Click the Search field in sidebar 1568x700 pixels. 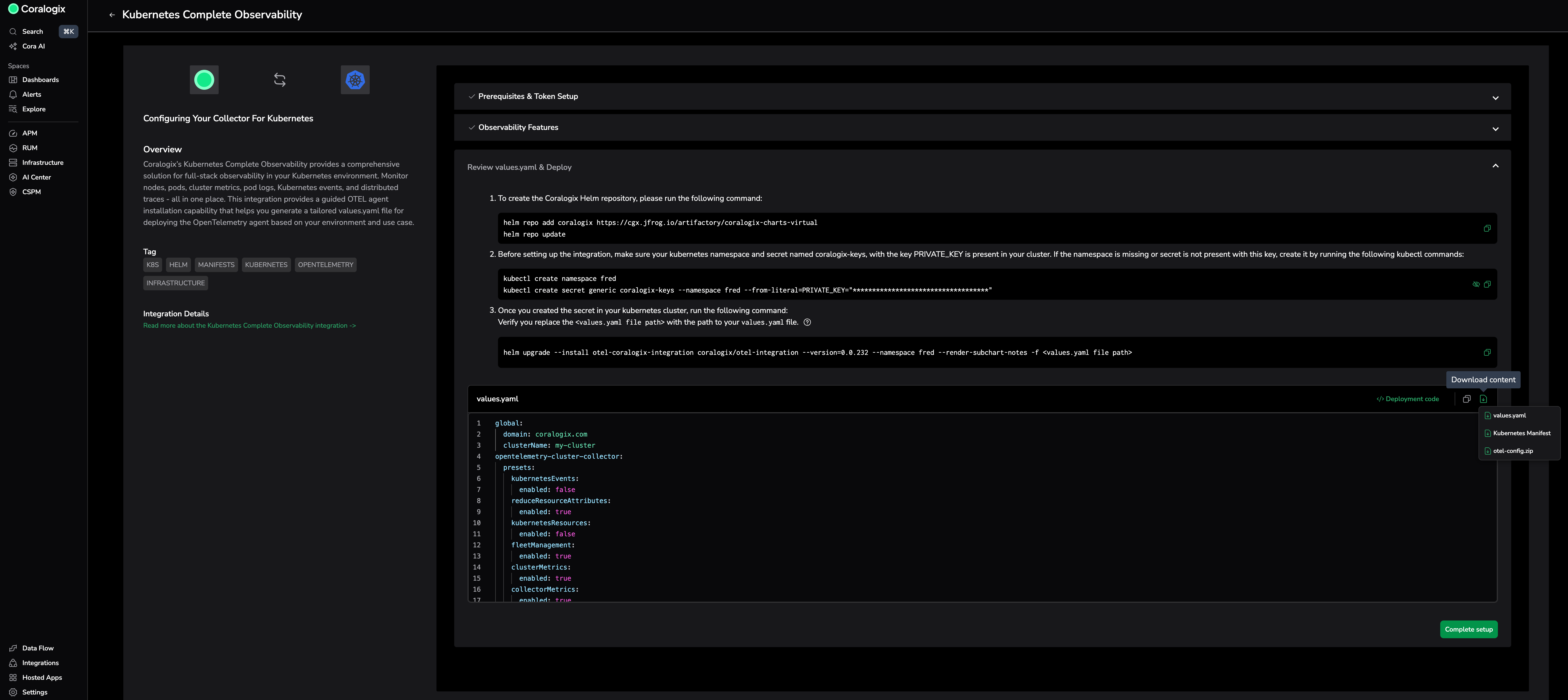coord(33,32)
